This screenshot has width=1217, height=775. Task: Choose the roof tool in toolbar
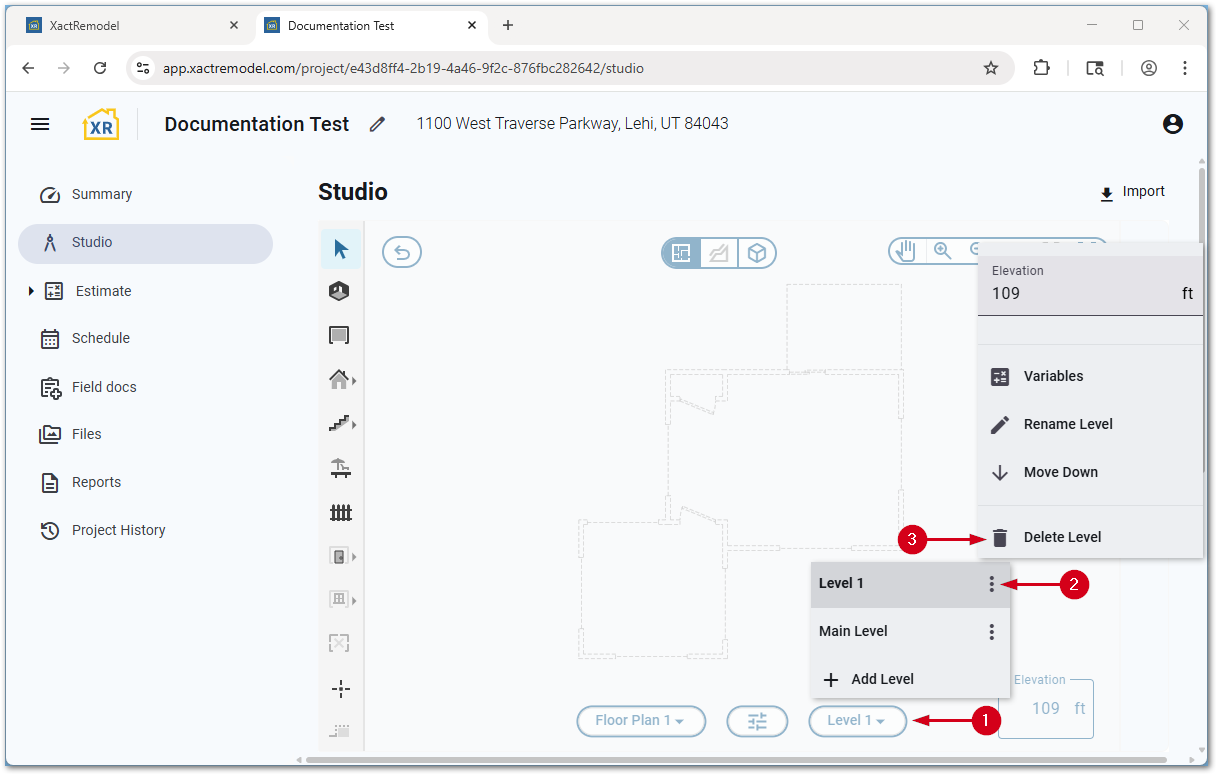[x=339, y=380]
